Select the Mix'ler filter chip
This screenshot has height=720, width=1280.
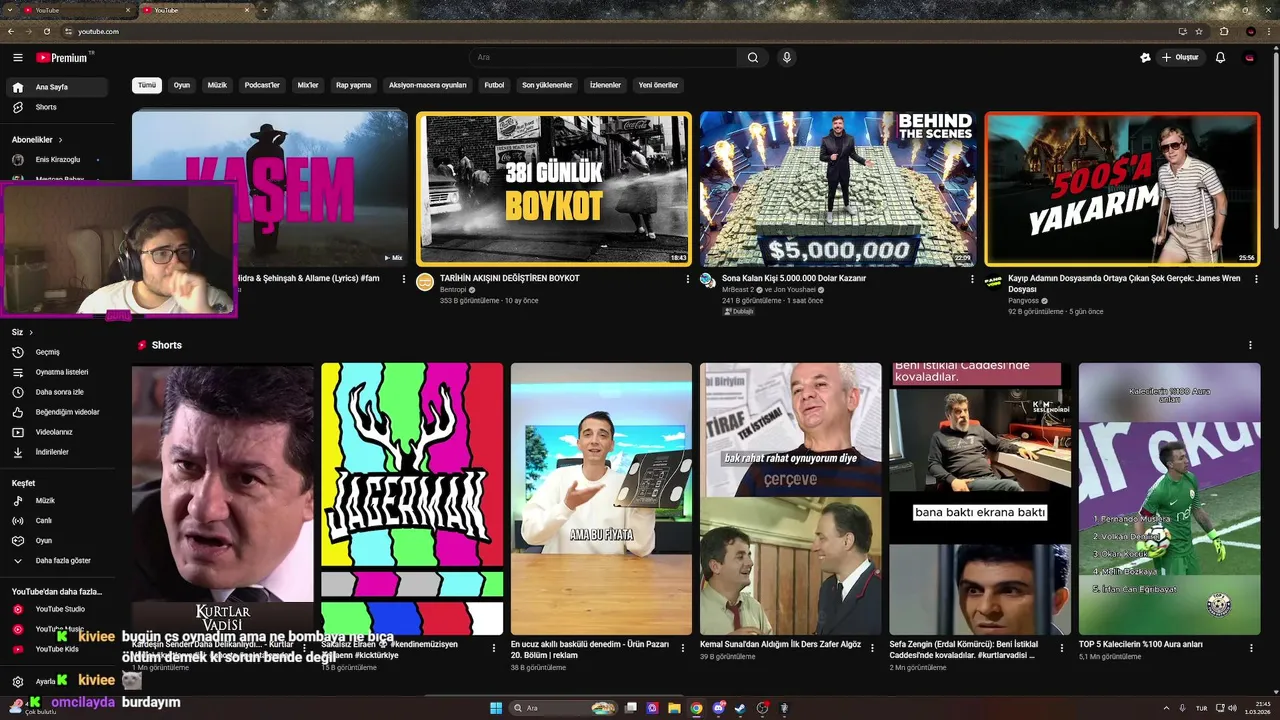pyautogui.click(x=308, y=85)
